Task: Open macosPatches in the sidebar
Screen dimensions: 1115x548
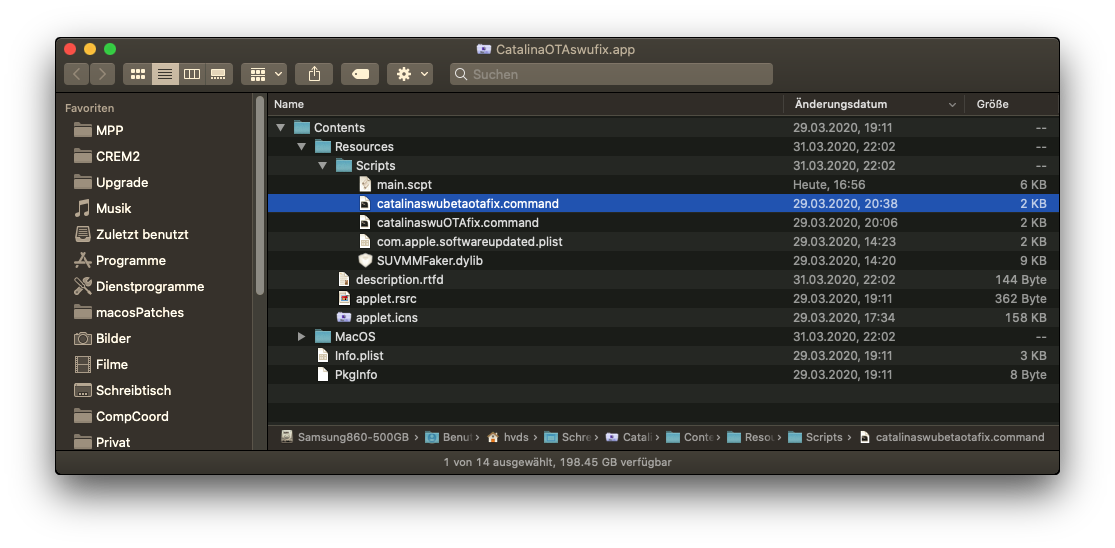Action: [x=140, y=313]
